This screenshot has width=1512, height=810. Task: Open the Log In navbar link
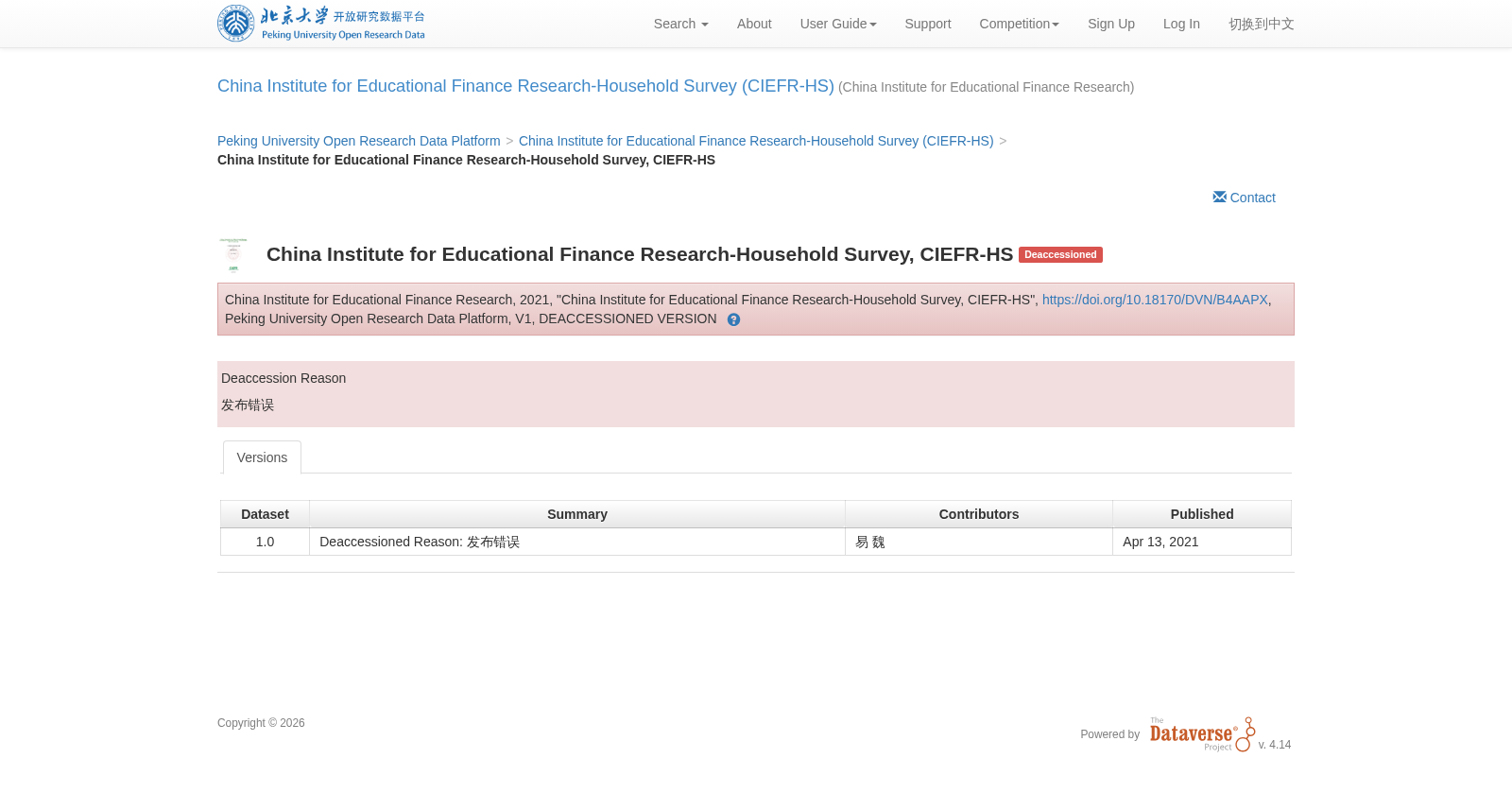(x=1181, y=24)
